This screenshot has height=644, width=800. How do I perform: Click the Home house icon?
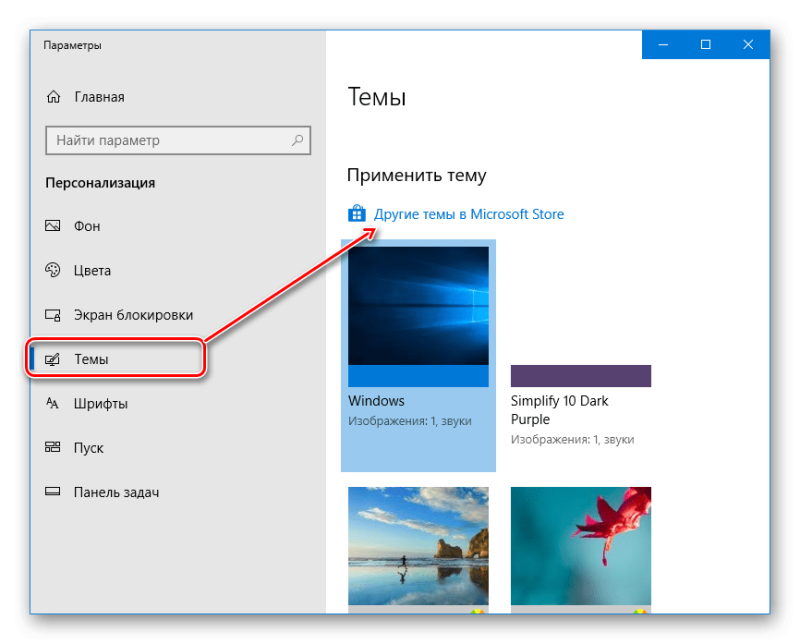tap(54, 96)
